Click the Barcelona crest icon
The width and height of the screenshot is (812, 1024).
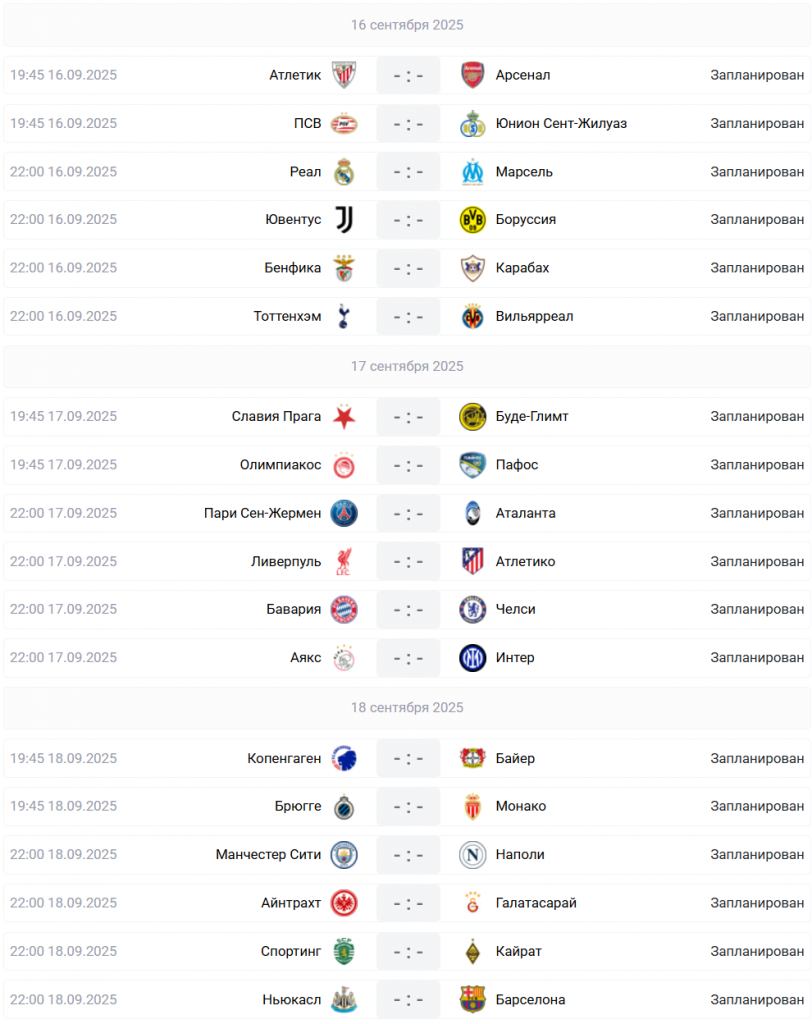[x=472, y=1000]
